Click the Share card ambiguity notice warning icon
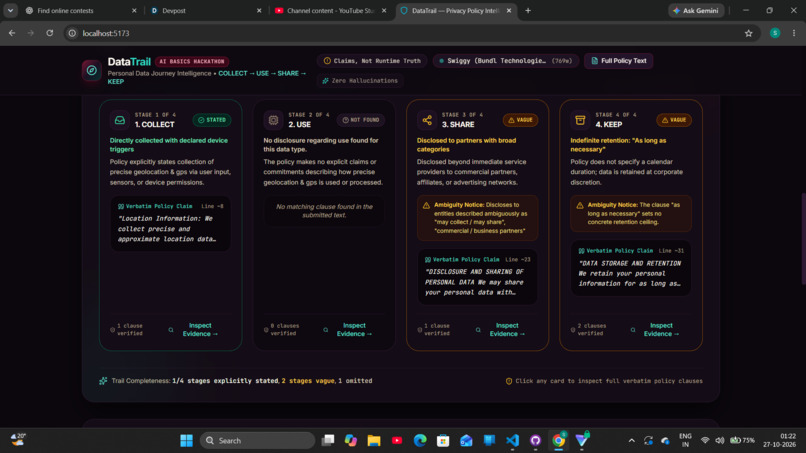The width and height of the screenshot is (806, 453). (426, 205)
